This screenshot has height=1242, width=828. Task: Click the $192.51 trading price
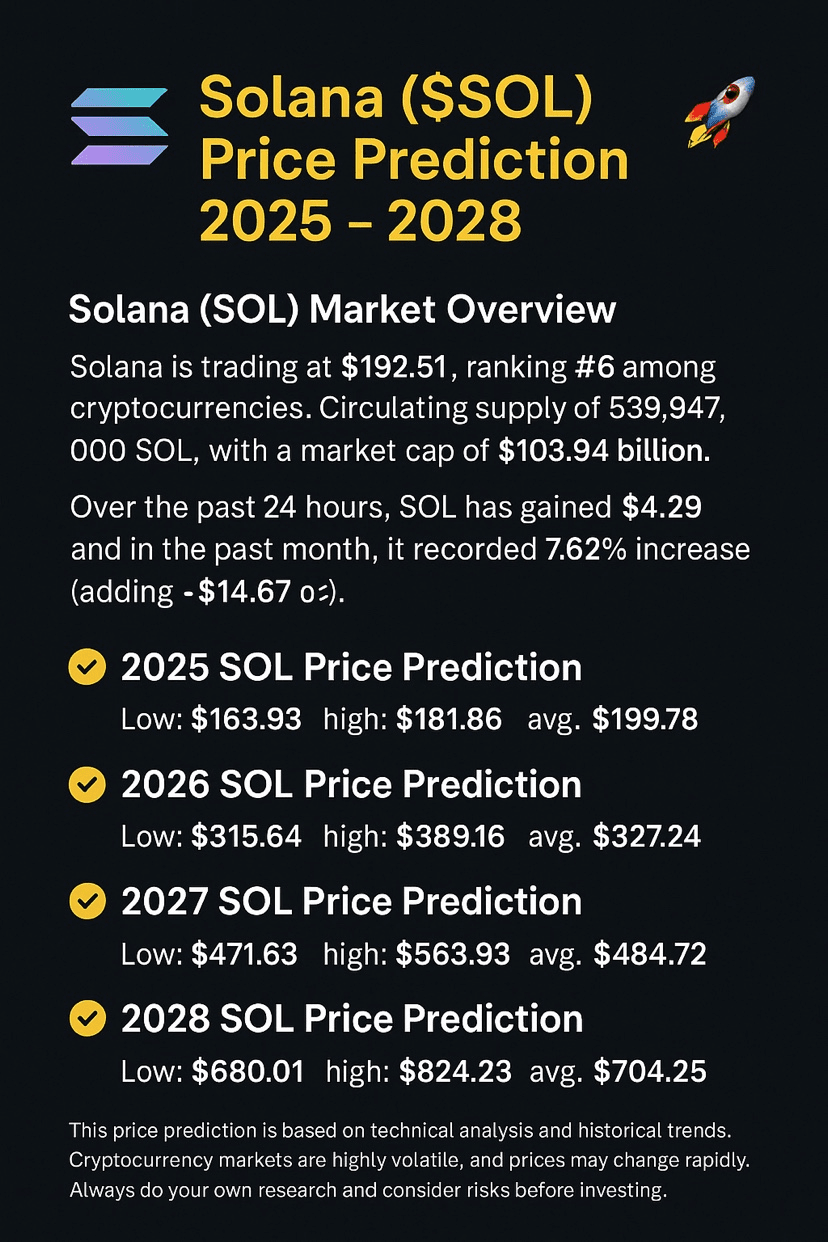(x=397, y=368)
